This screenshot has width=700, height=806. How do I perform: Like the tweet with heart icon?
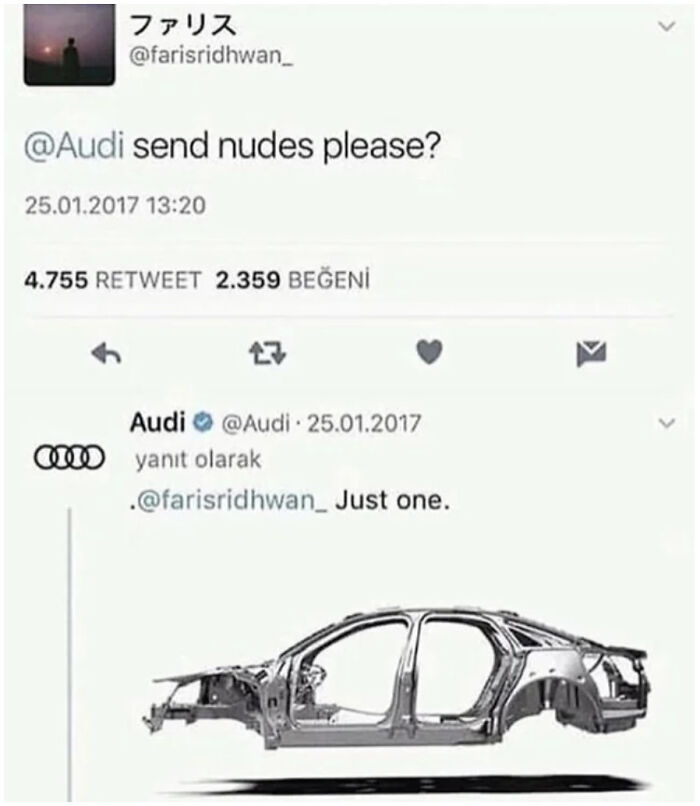pos(429,353)
